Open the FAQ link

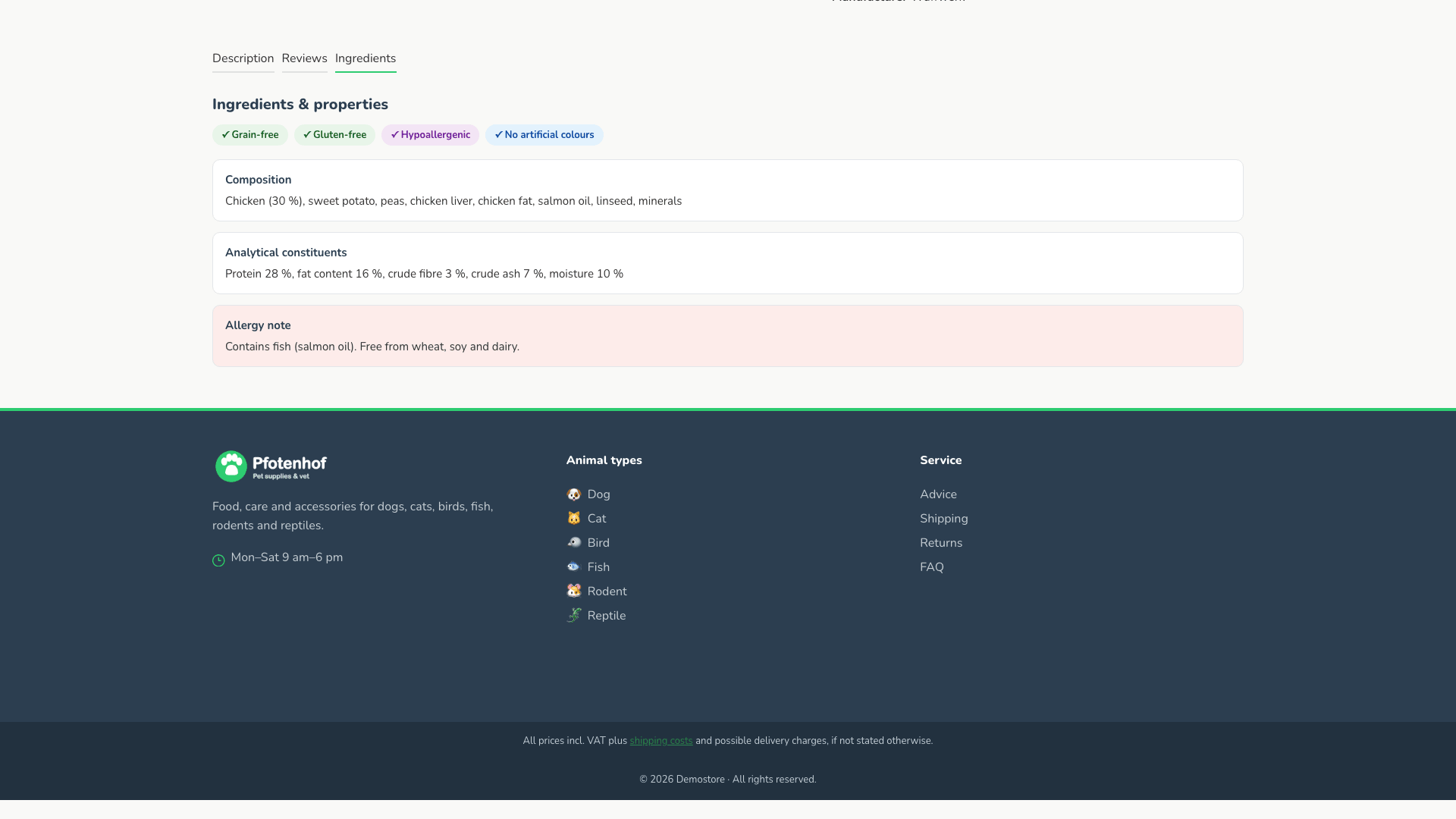tap(932, 567)
